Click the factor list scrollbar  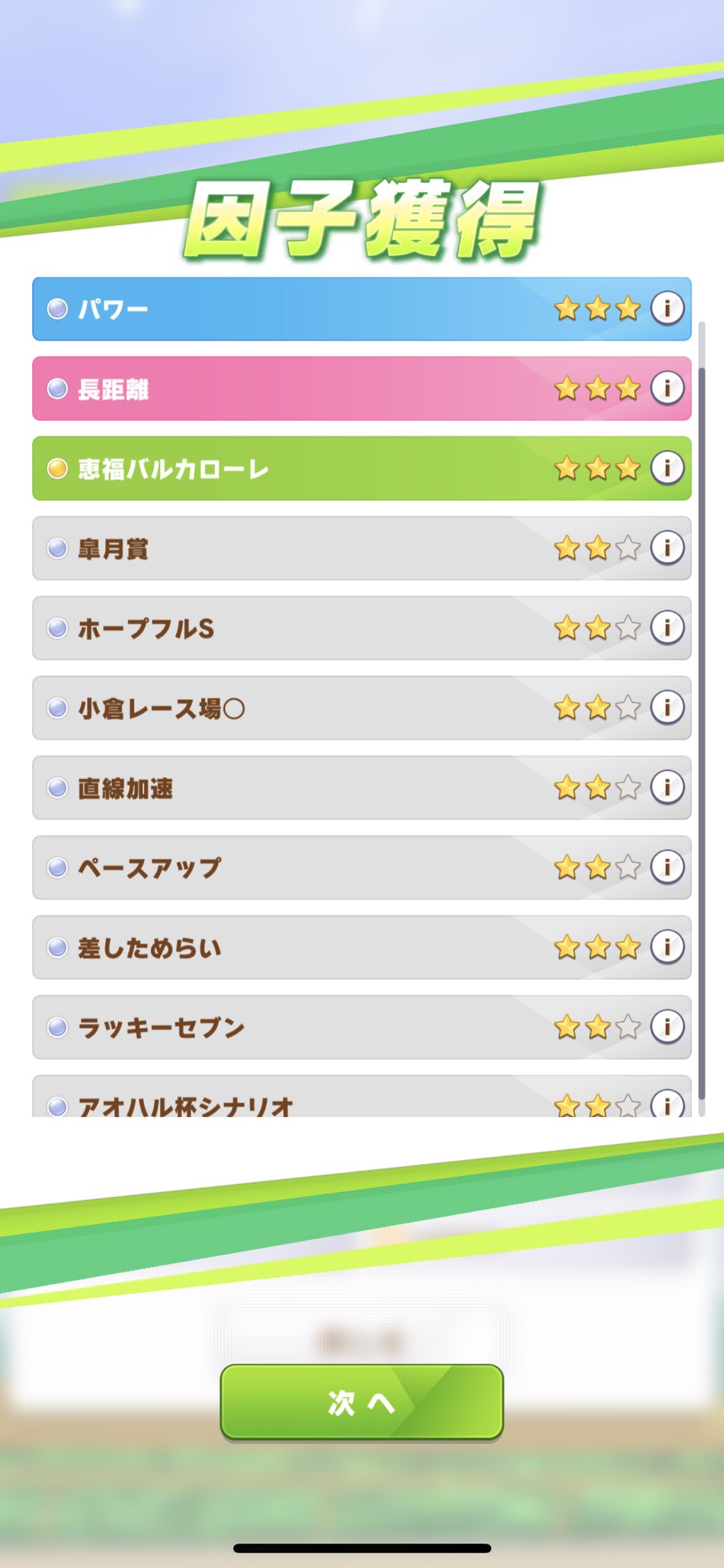tap(702, 718)
